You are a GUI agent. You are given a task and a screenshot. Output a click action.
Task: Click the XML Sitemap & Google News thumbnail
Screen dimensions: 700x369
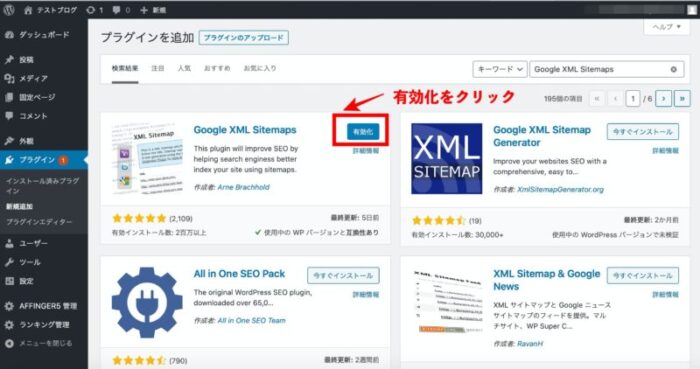(x=446, y=303)
